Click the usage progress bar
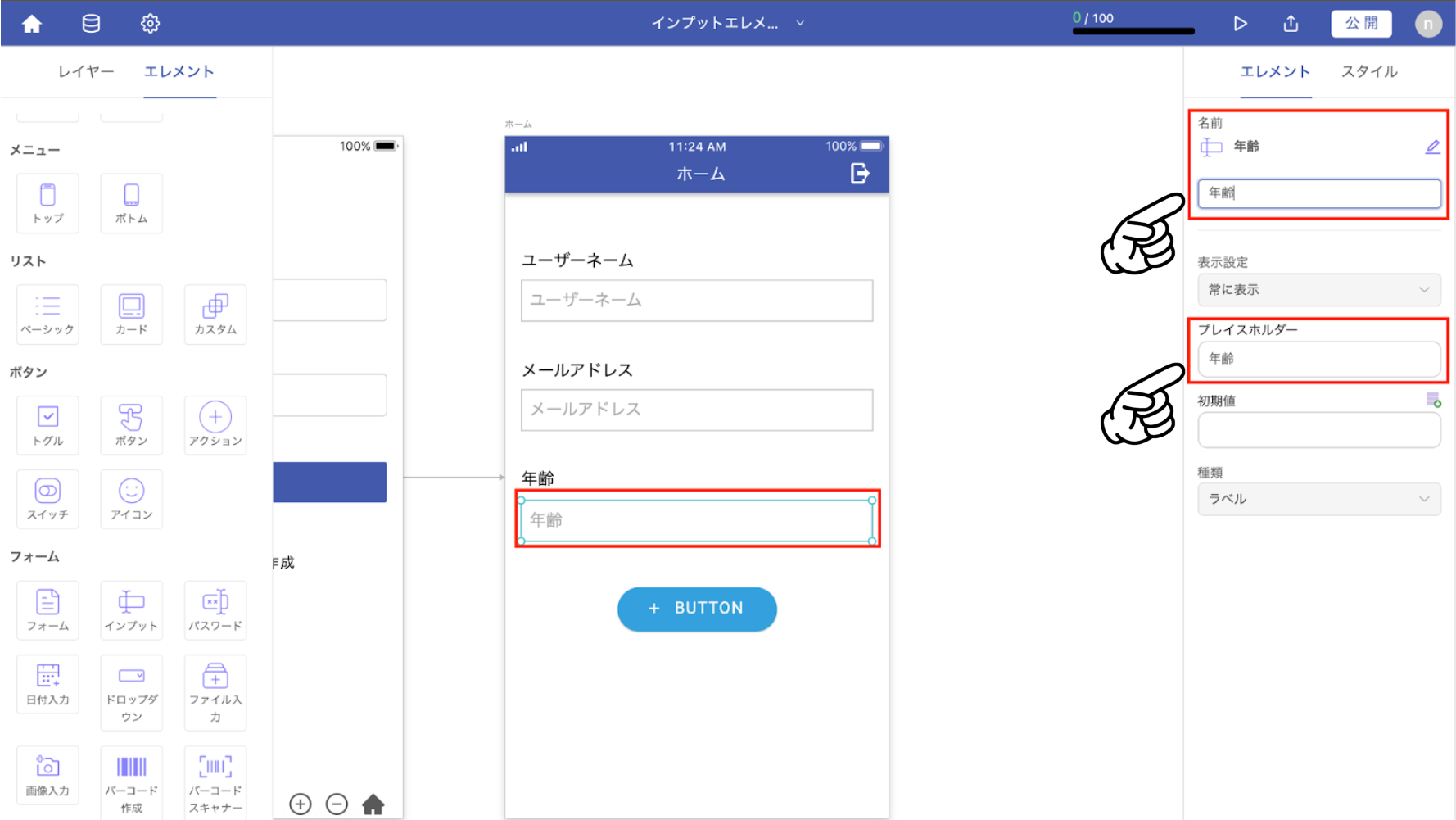Screen dimensions: 1456x820 pos(1133,31)
